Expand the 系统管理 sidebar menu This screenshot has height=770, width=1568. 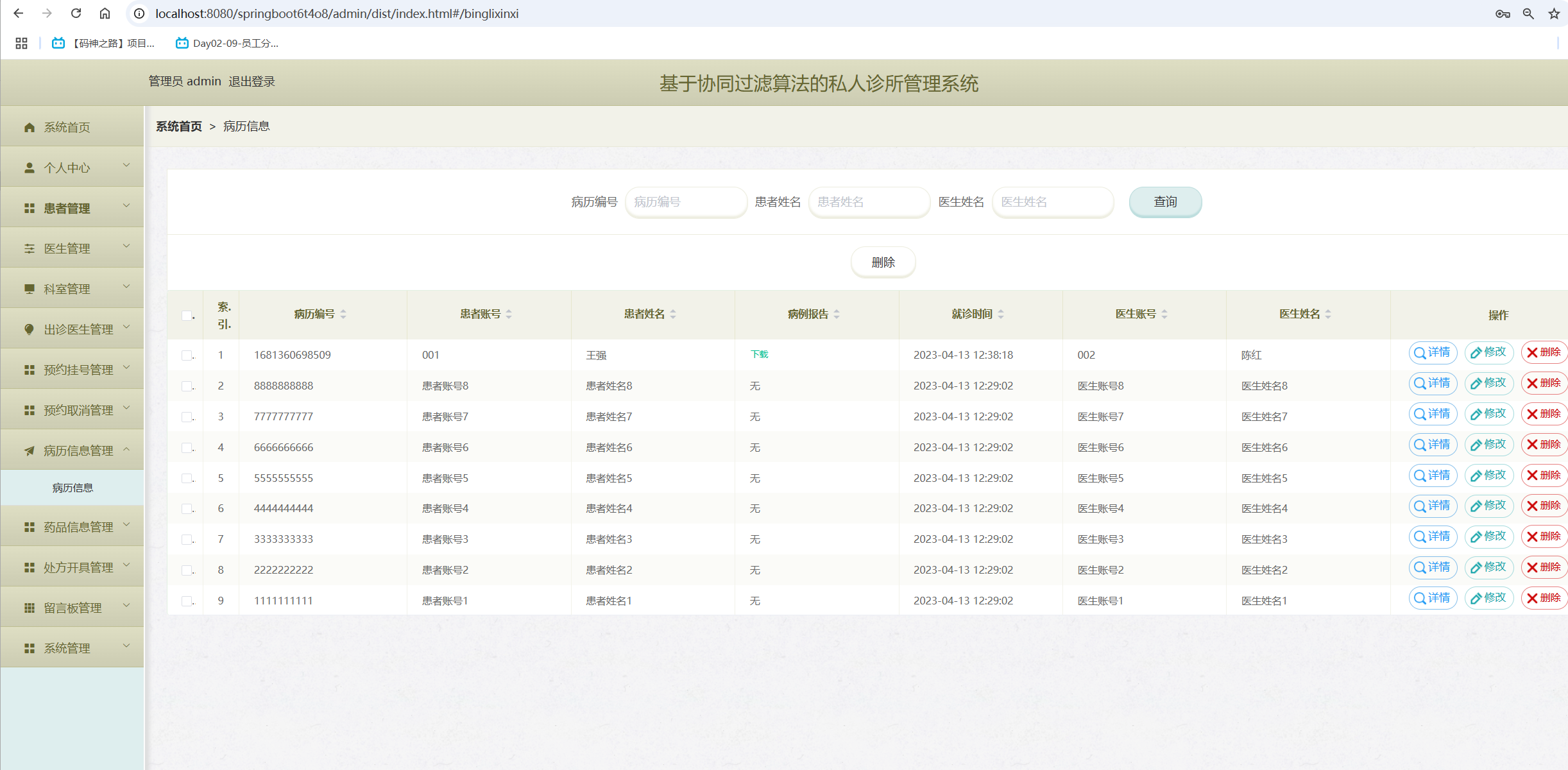pyautogui.click(x=72, y=648)
